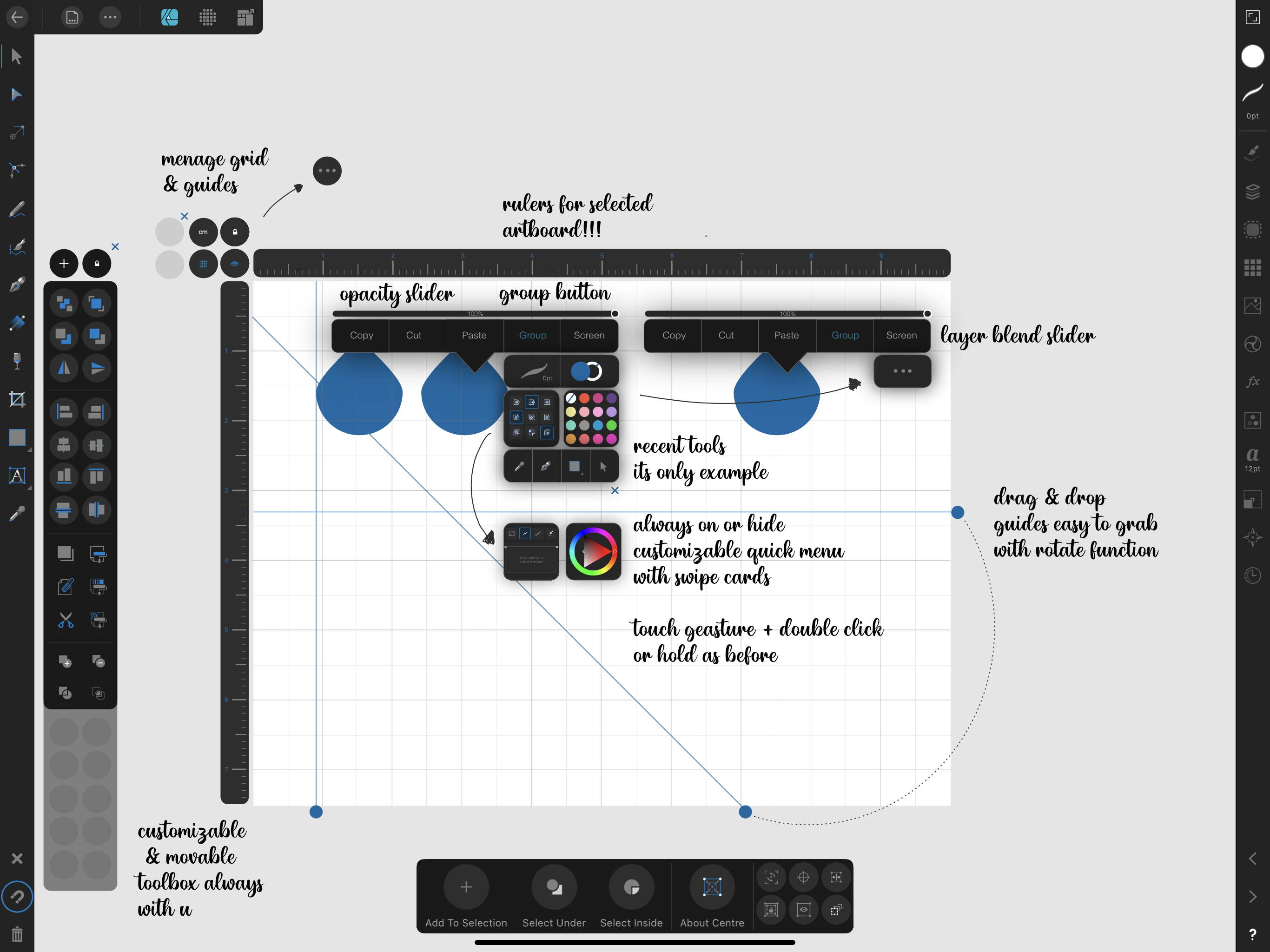
Task: Click the Text tool in sidebar
Action: click(x=17, y=475)
